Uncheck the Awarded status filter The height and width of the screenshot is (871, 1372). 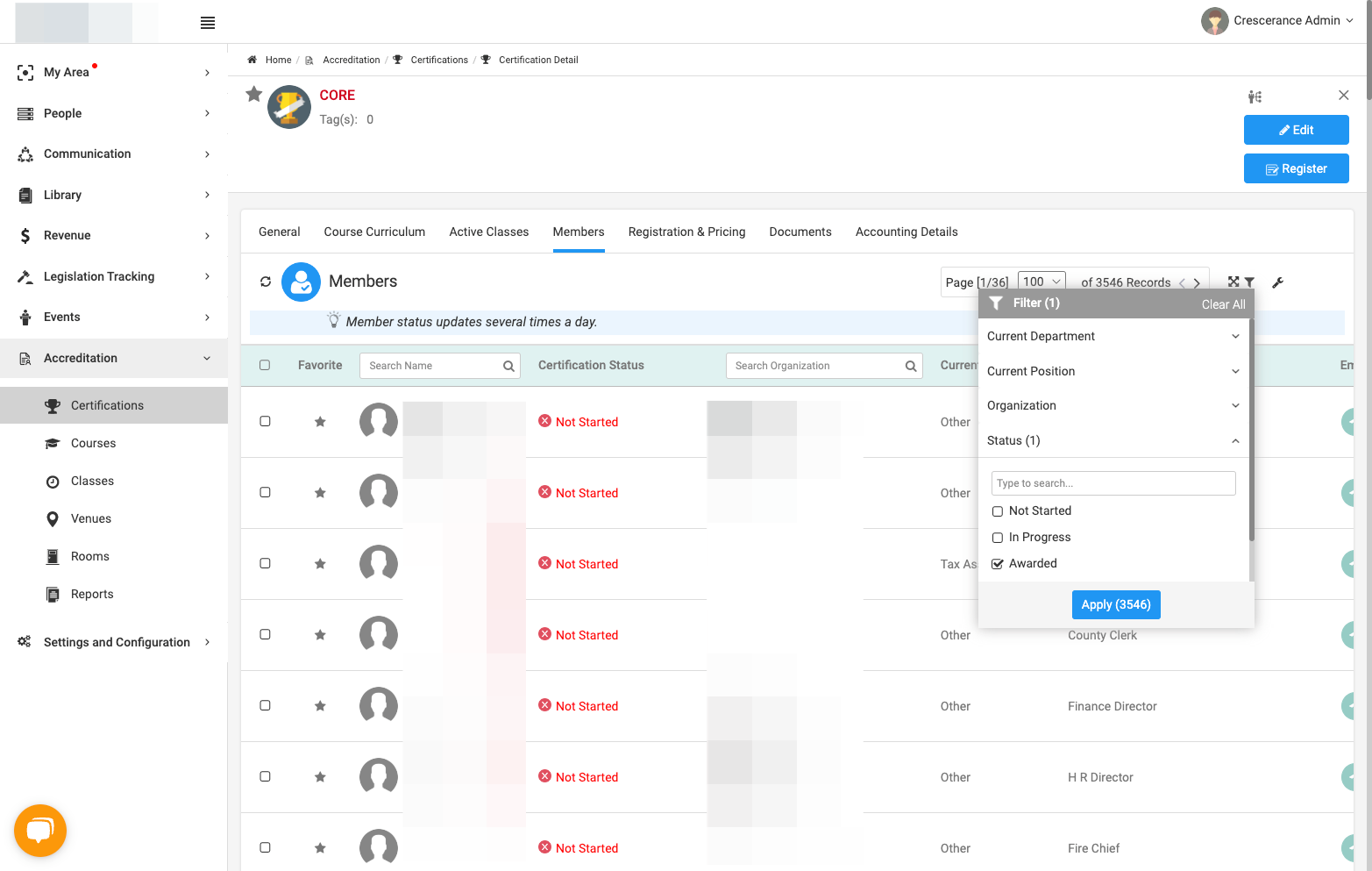point(998,564)
